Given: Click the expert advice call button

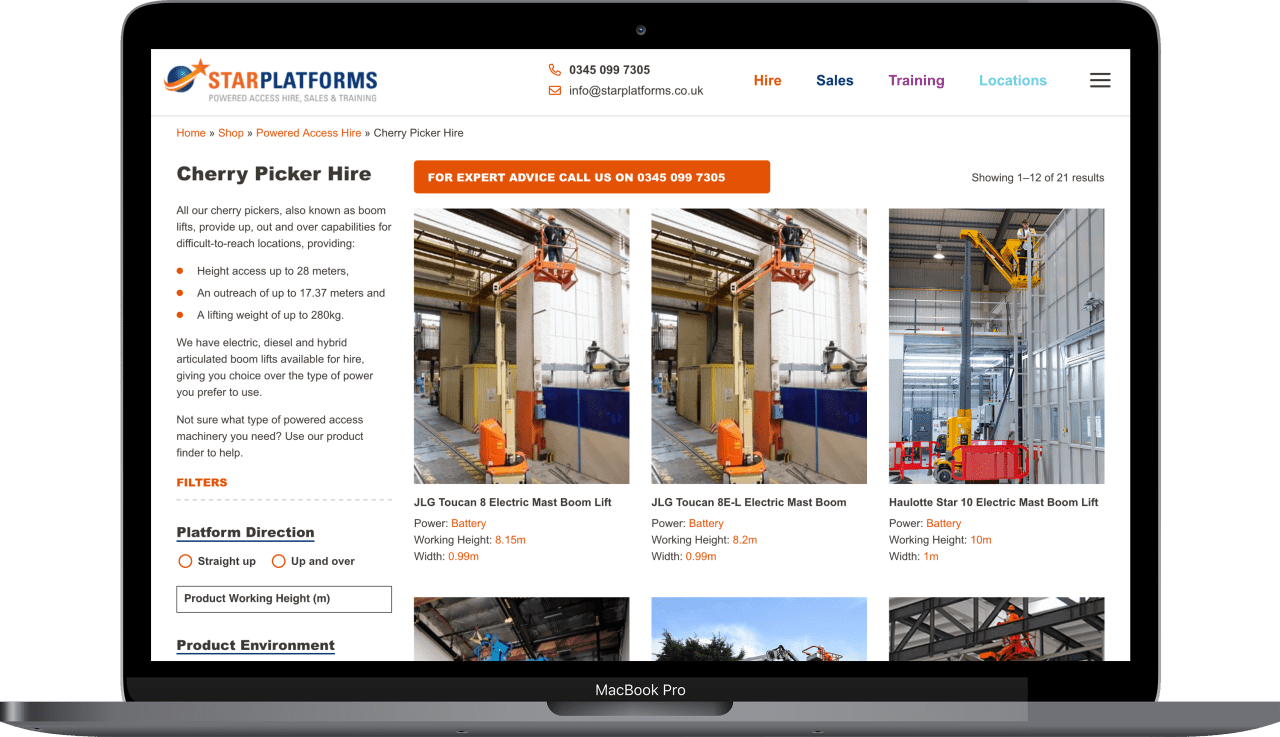Looking at the screenshot, I should click(x=592, y=177).
